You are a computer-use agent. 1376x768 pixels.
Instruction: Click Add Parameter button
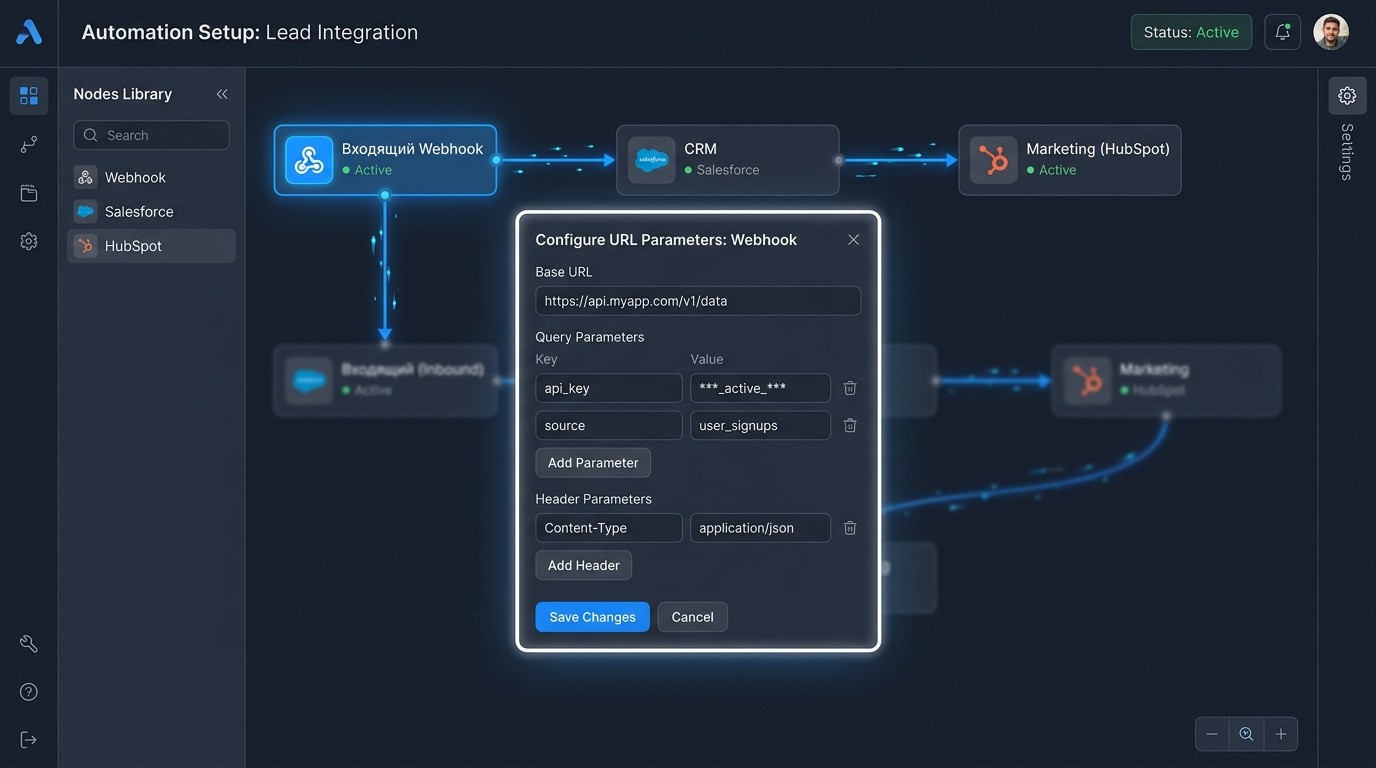point(593,463)
